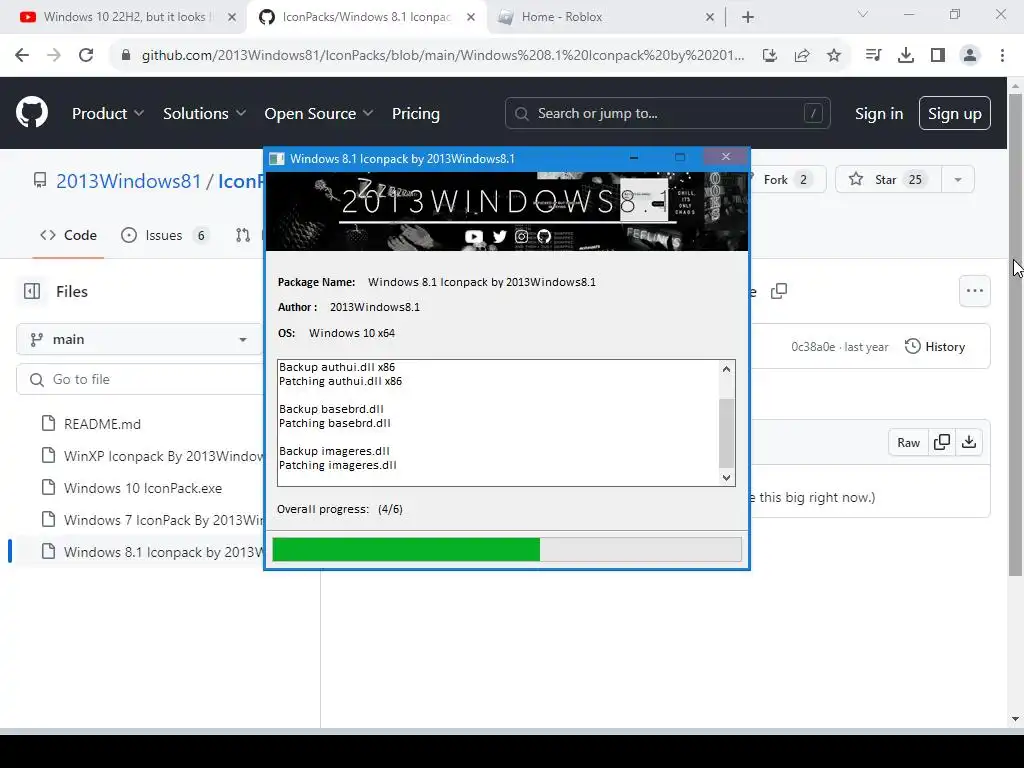The height and width of the screenshot is (768, 1024).
Task: Click installer window title bar icon
Action: click(277, 159)
